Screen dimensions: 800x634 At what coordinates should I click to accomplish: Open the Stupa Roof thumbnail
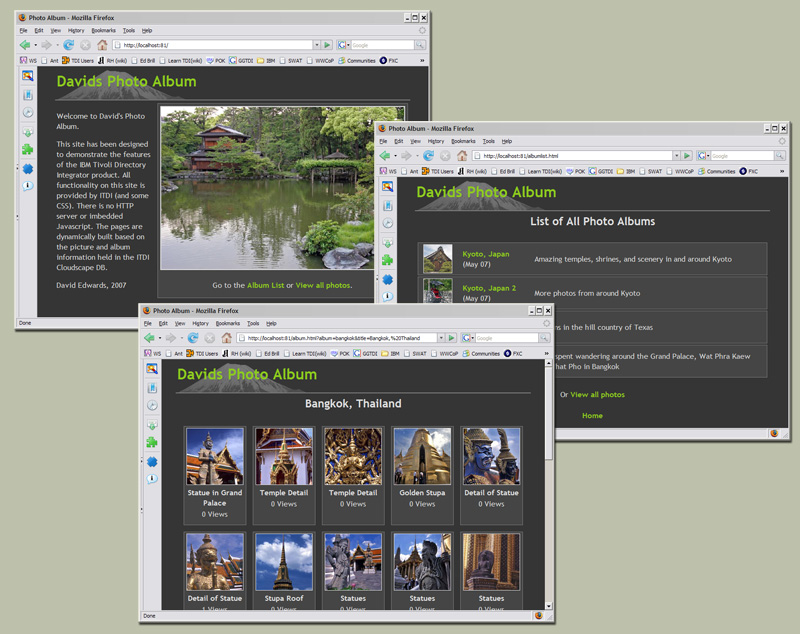pyautogui.click(x=284, y=562)
